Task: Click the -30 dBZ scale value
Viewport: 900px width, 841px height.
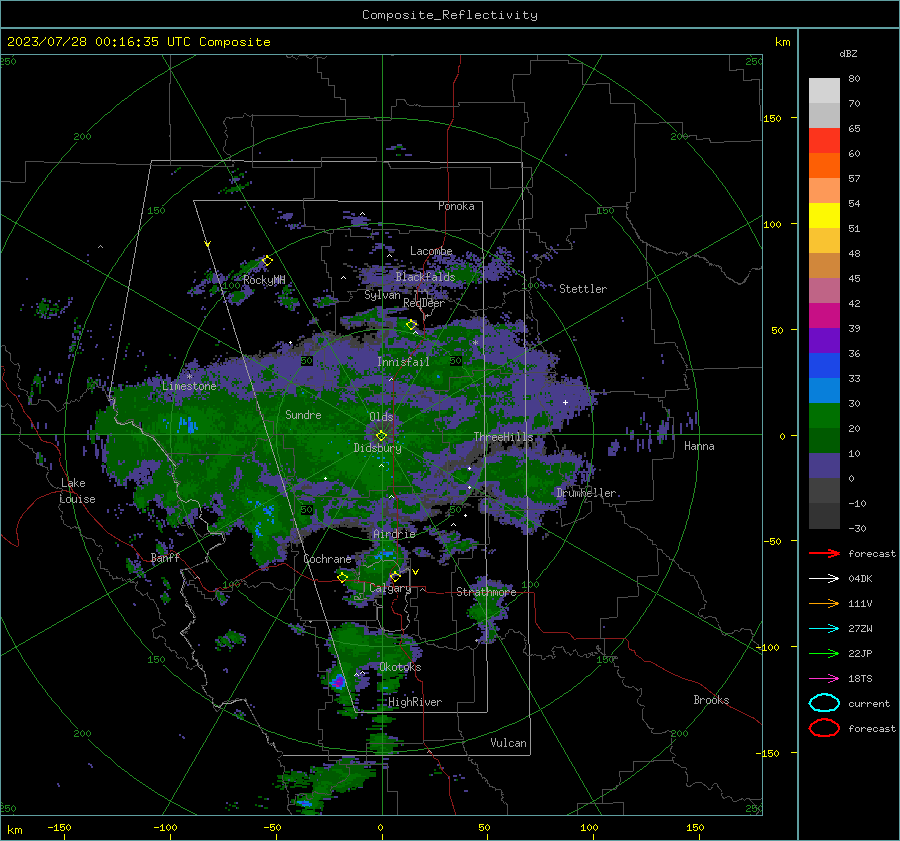Action: [x=858, y=528]
